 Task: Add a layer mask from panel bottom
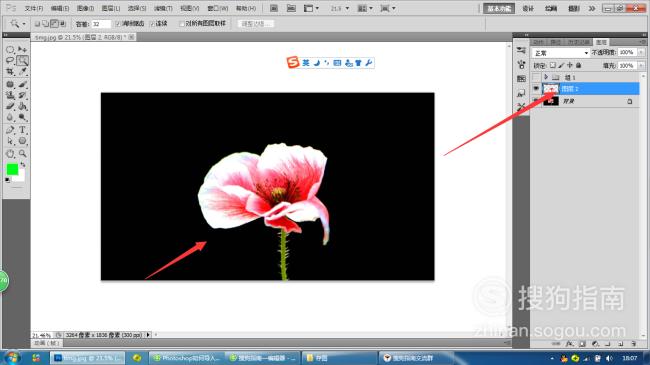[x=582, y=344]
